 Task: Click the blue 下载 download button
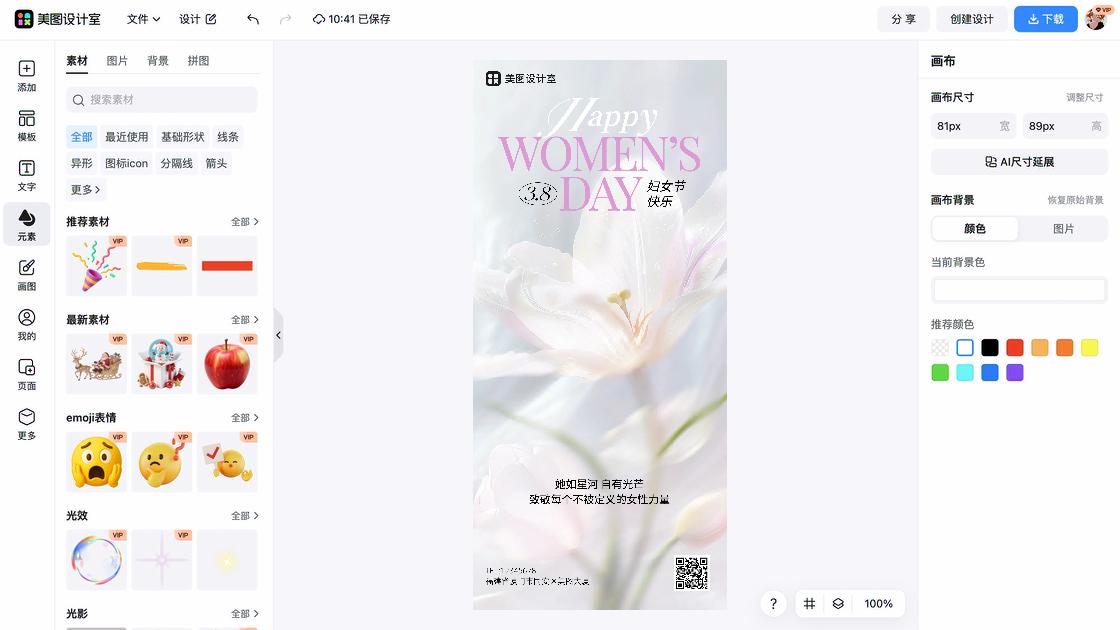click(x=1046, y=19)
